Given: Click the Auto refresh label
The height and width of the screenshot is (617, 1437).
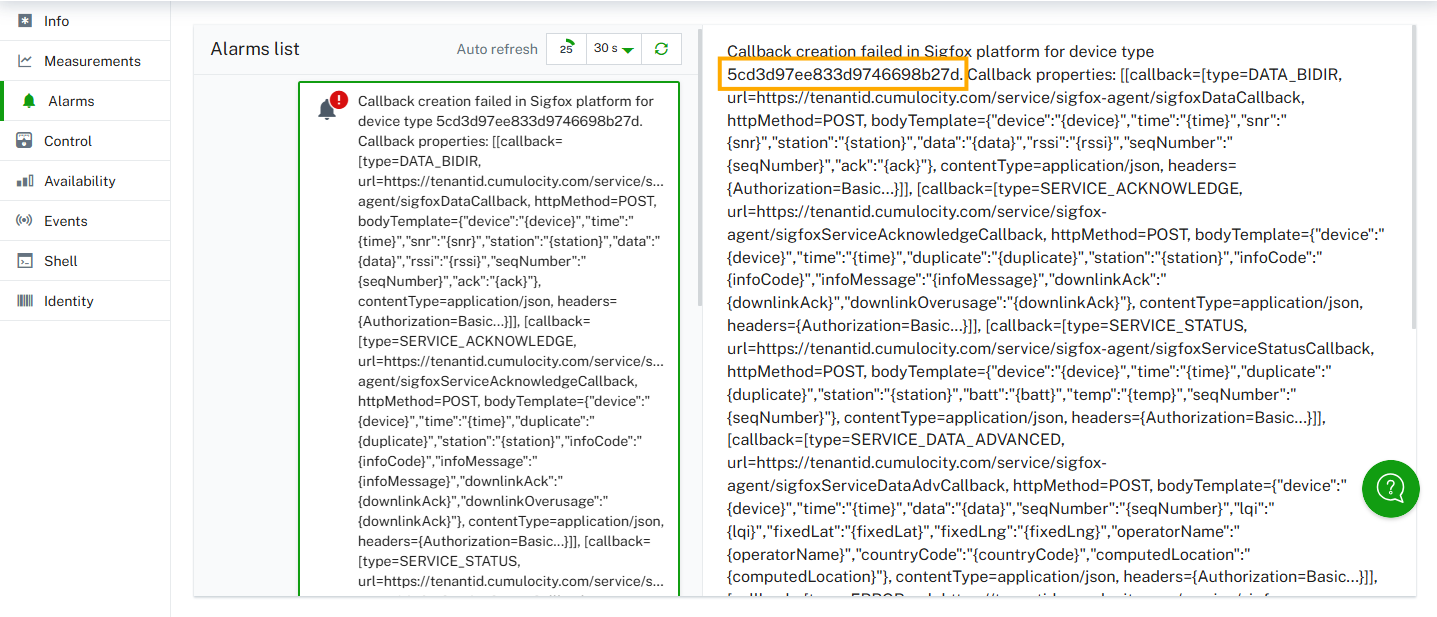Looking at the screenshot, I should click(x=496, y=49).
